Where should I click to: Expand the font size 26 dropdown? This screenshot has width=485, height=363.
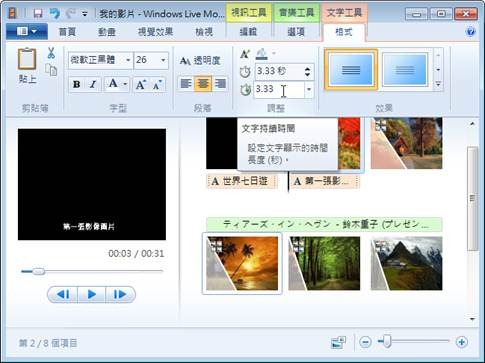pyautogui.click(x=163, y=60)
